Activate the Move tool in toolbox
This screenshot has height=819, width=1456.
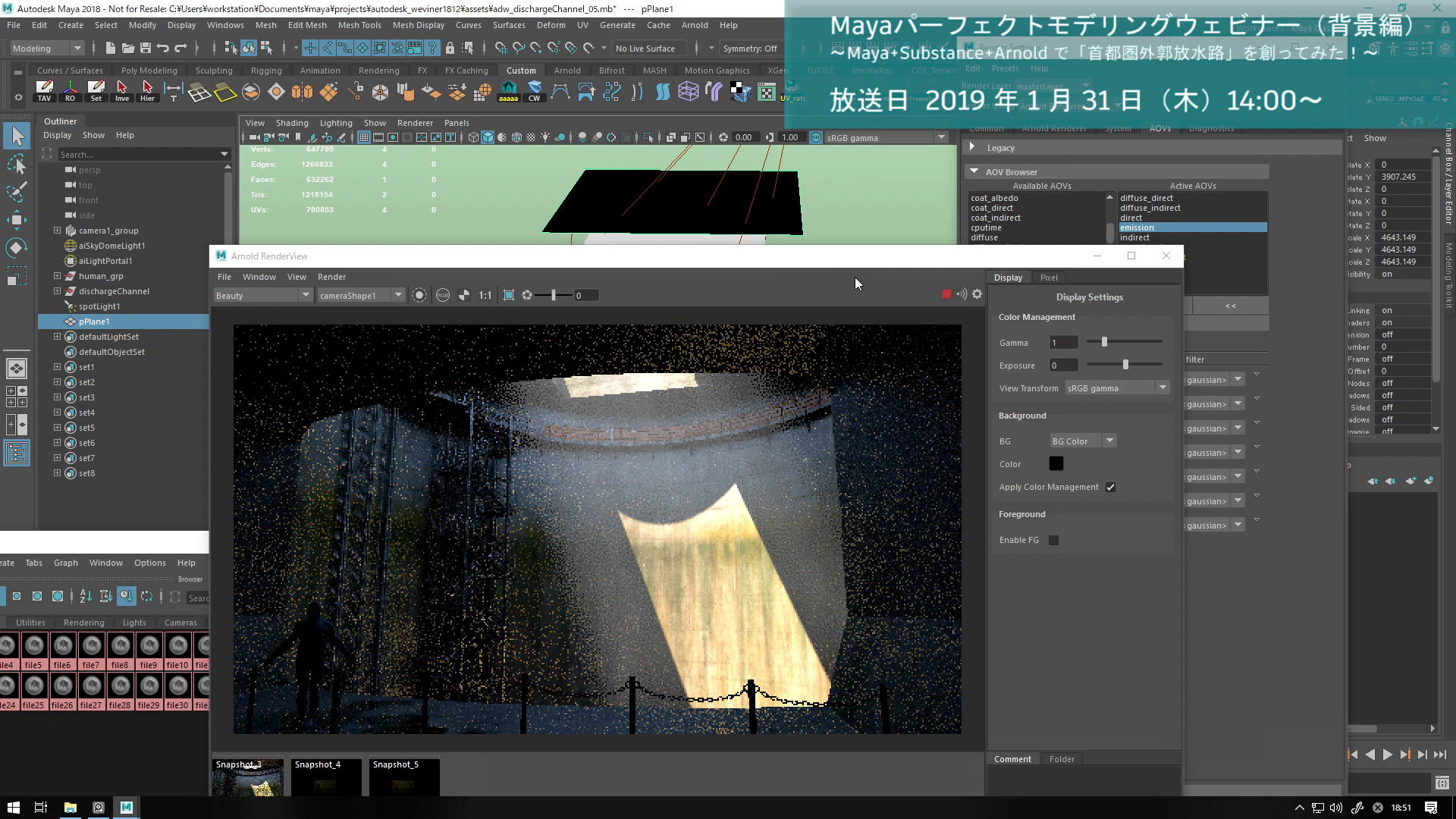(x=17, y=220)
